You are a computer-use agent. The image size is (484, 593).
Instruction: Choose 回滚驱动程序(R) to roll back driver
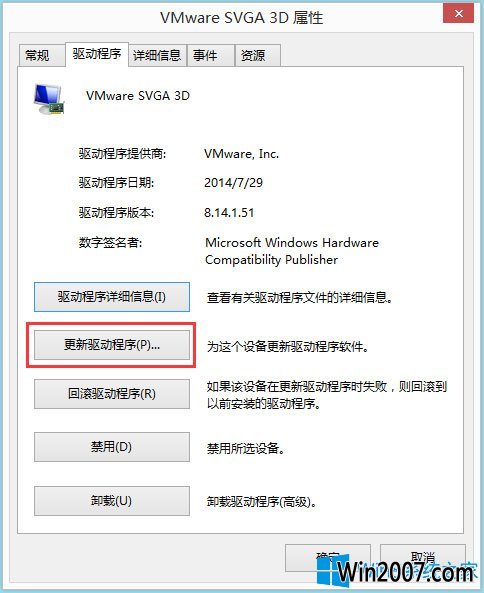(x=112, y=394)
